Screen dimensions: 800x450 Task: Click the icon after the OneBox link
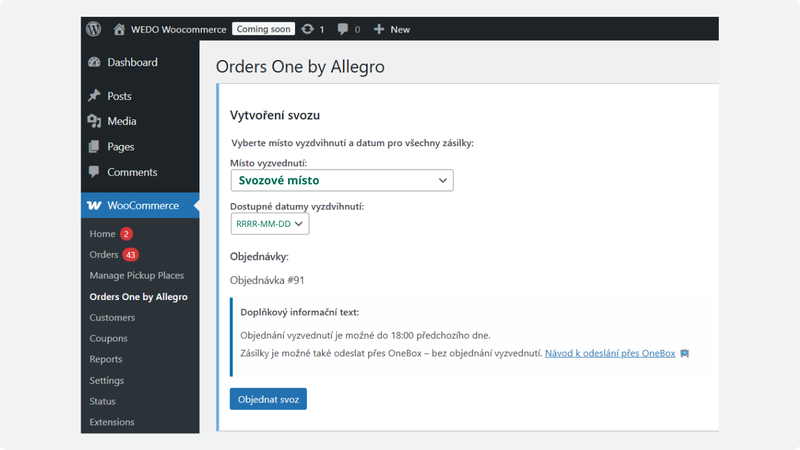click(x=685, y=353)
